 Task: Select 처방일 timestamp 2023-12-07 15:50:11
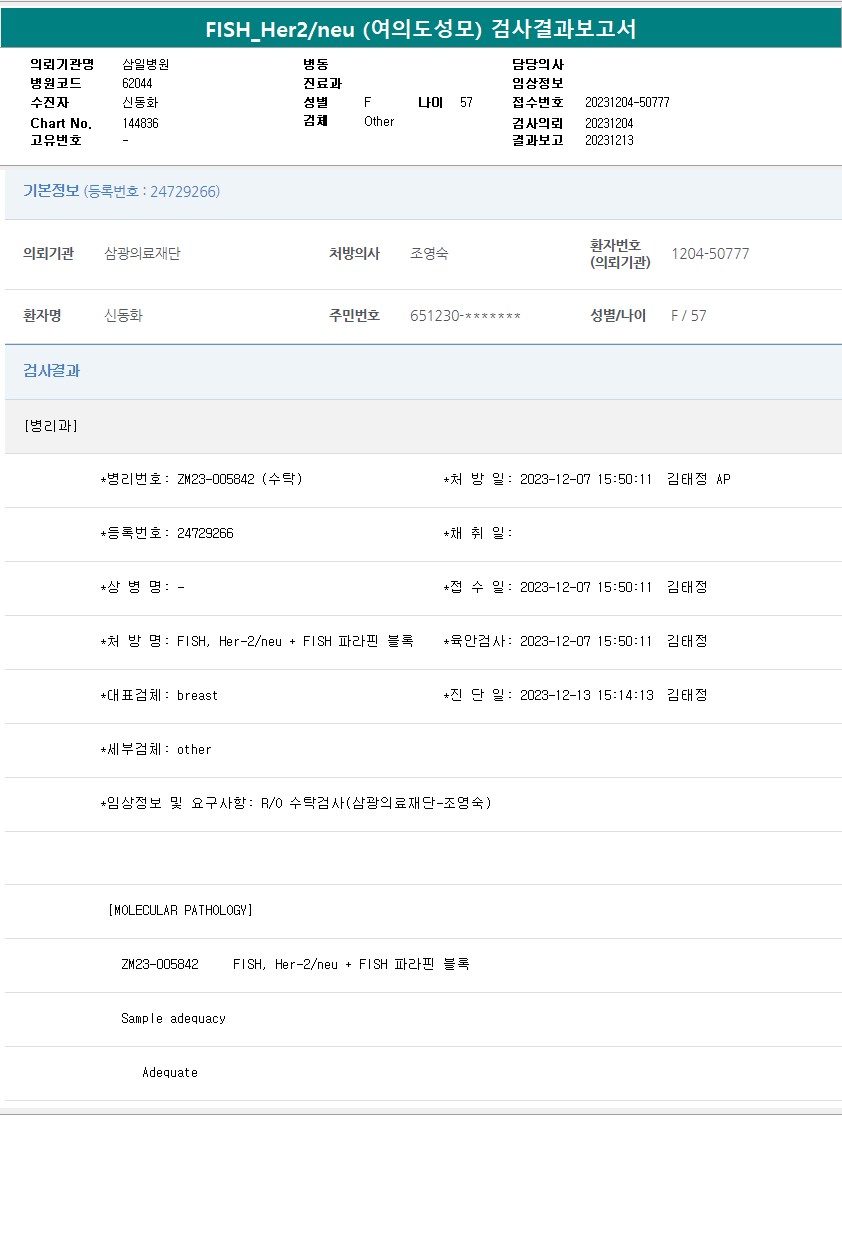tap(586, 479)
